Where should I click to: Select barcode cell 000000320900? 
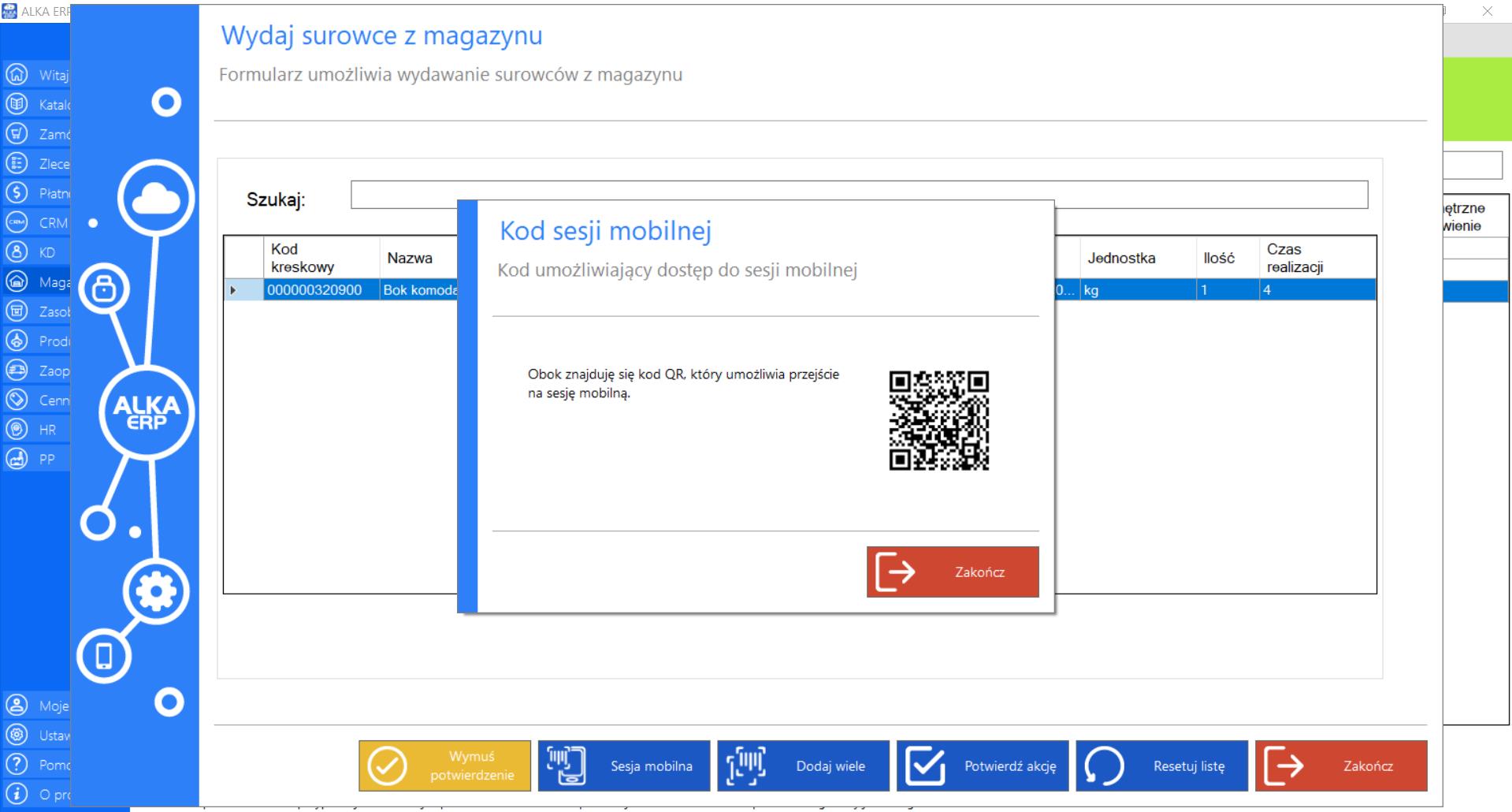tap(321, 290)
